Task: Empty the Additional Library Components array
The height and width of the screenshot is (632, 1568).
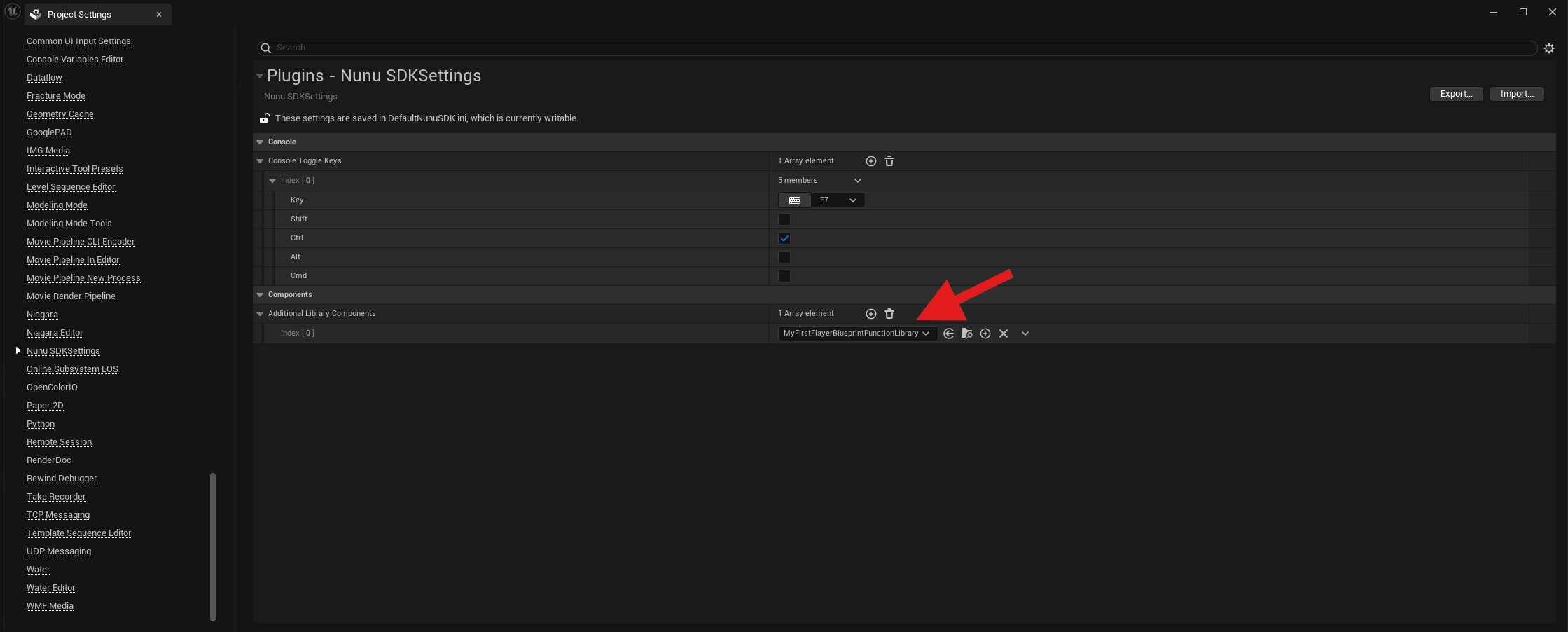Action: [889, 314]
